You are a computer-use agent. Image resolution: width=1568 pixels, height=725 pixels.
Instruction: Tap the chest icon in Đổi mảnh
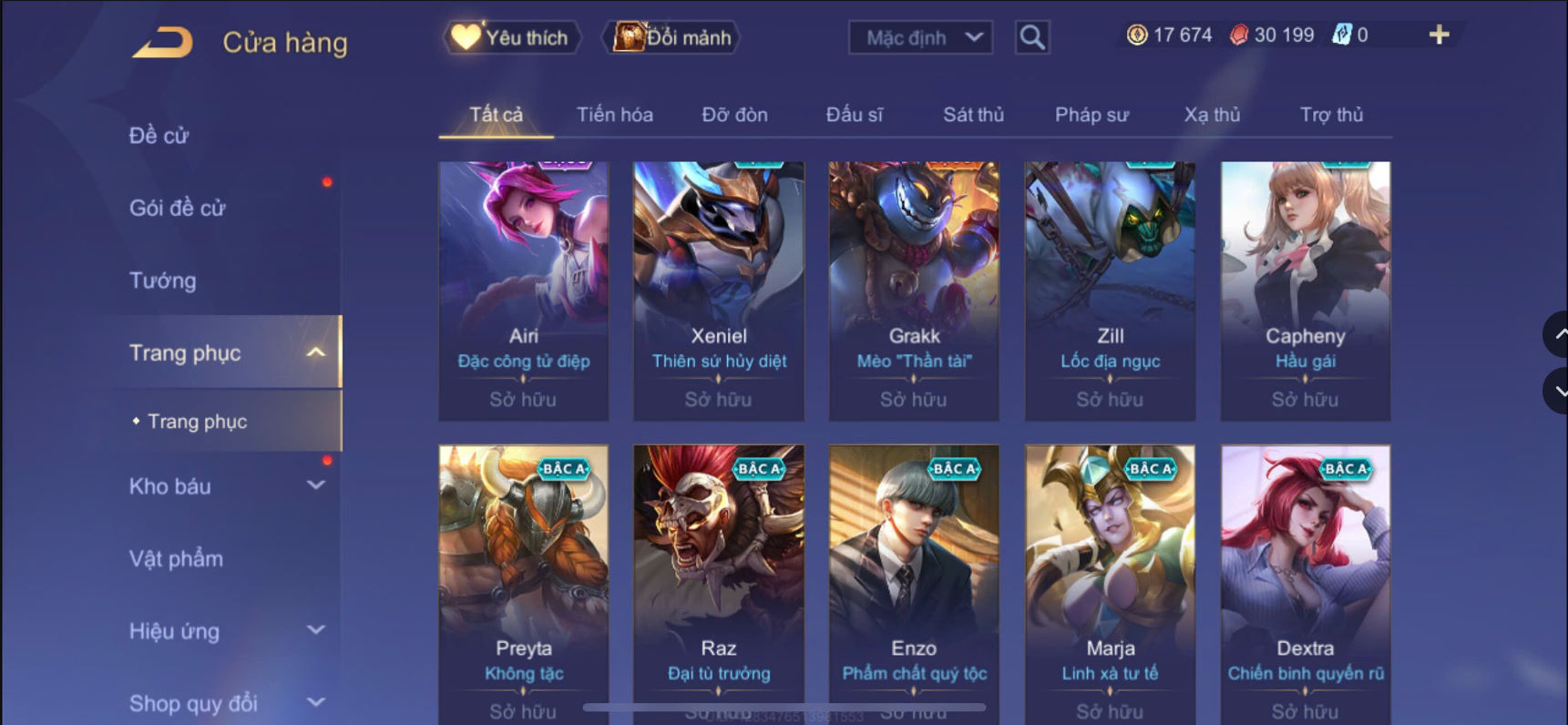pos(629,36)
